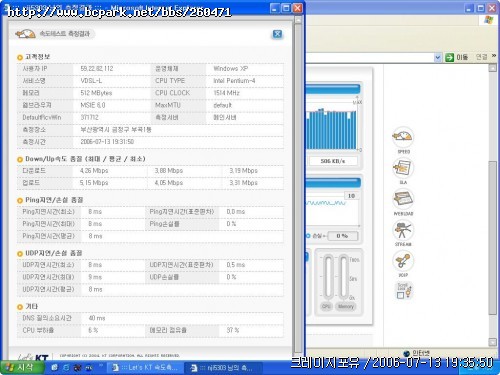This screenshot has width=500, height=375.
Task: Select the 1514 MHz clock value
Action: pos(226,93)
